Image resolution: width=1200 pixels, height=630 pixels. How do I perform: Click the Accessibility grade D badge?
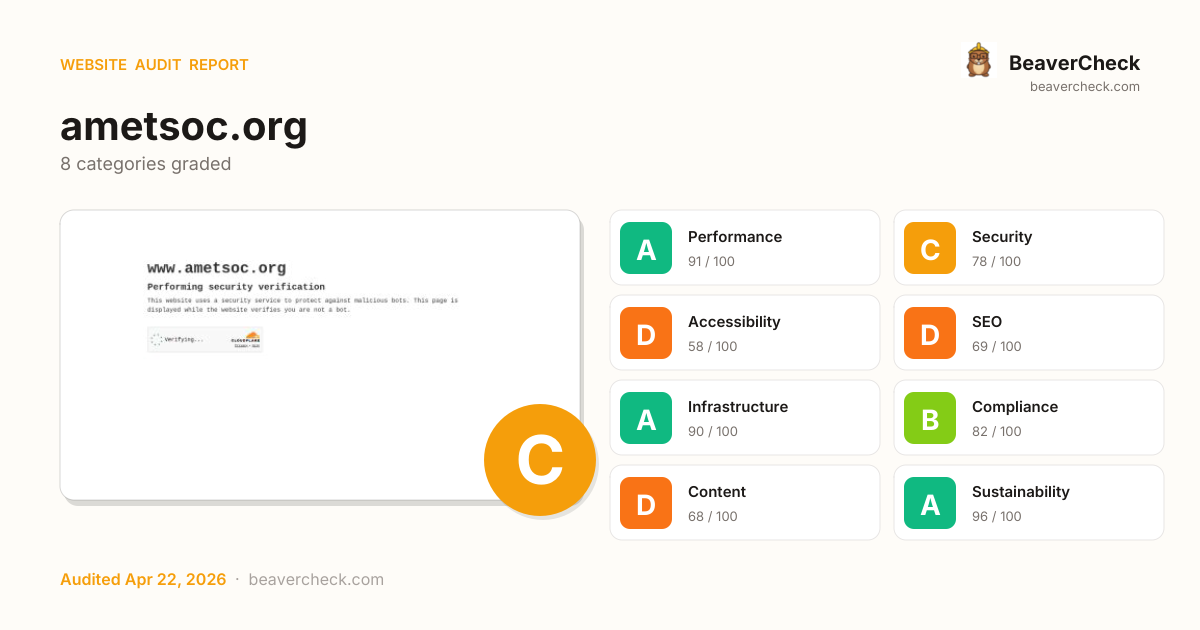click(x=646, y=333)
